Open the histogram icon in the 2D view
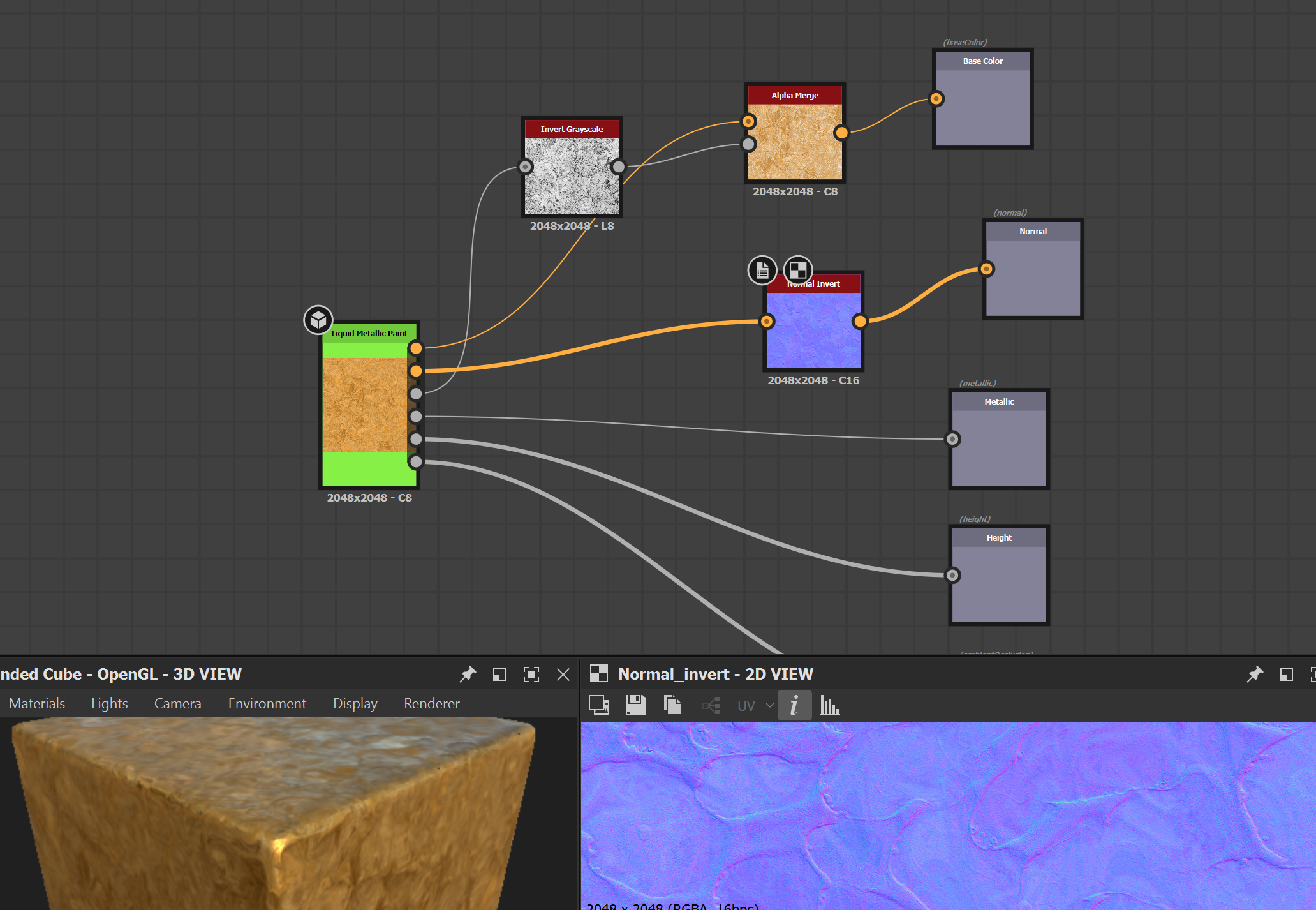The height and width of the screenshot is (910, 1316). 829,706
